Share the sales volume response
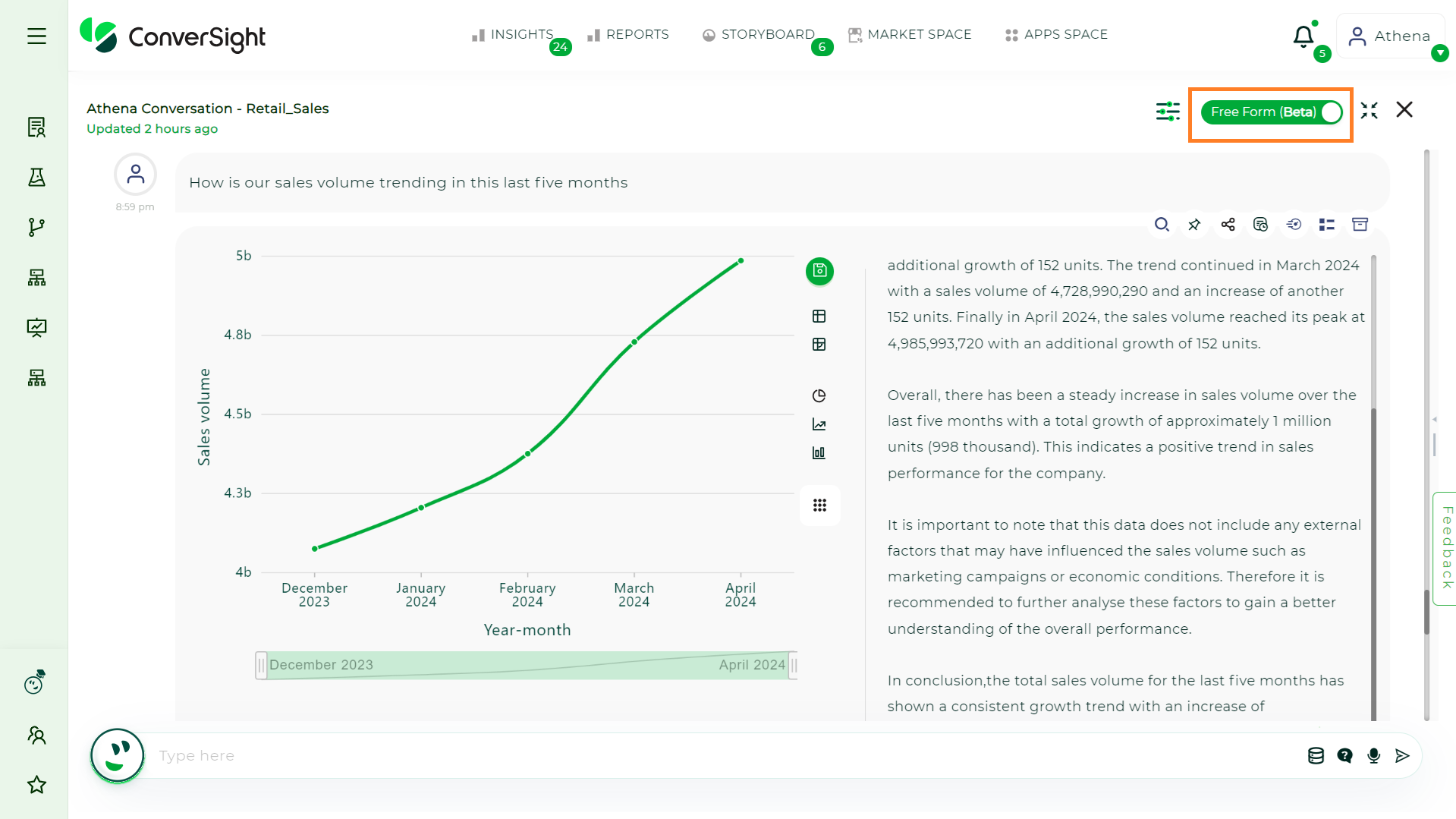The image size is (1456, 819). [1228, 225]
